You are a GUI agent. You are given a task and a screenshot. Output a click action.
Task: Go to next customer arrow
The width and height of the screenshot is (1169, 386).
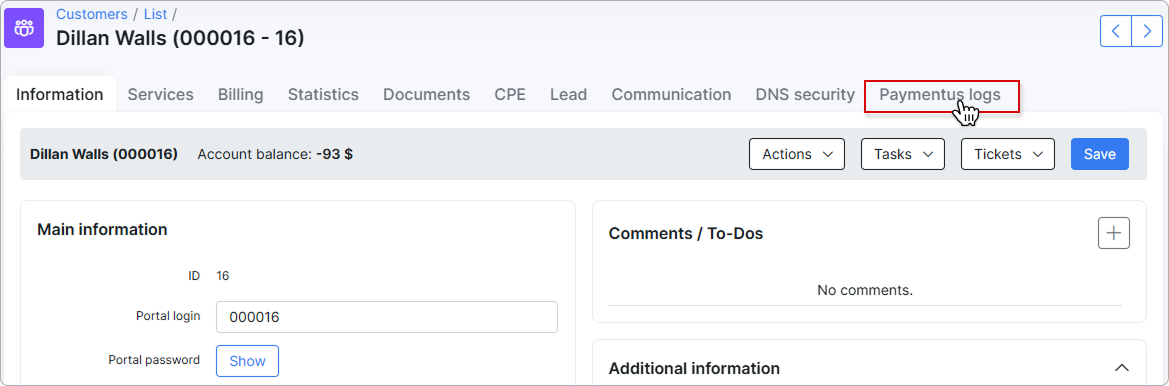point(1147,31)
